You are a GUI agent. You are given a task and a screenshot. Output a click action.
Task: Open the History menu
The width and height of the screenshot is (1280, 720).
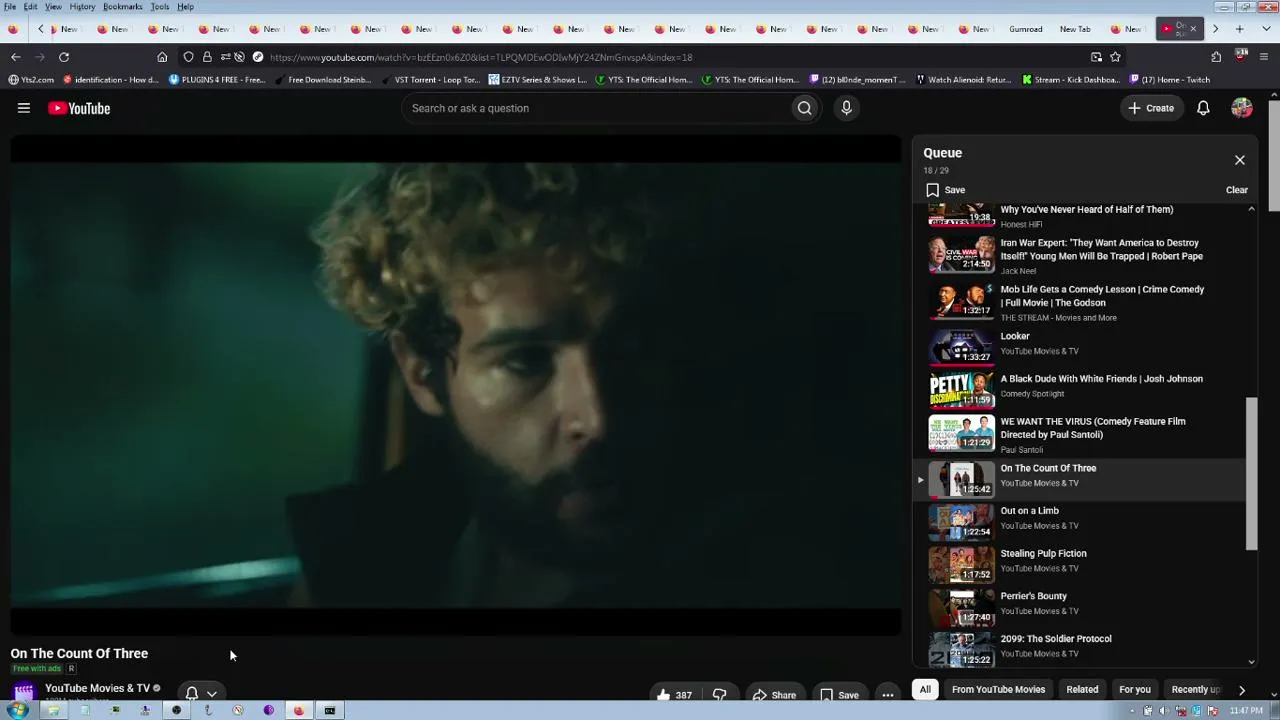coord(82,7)
